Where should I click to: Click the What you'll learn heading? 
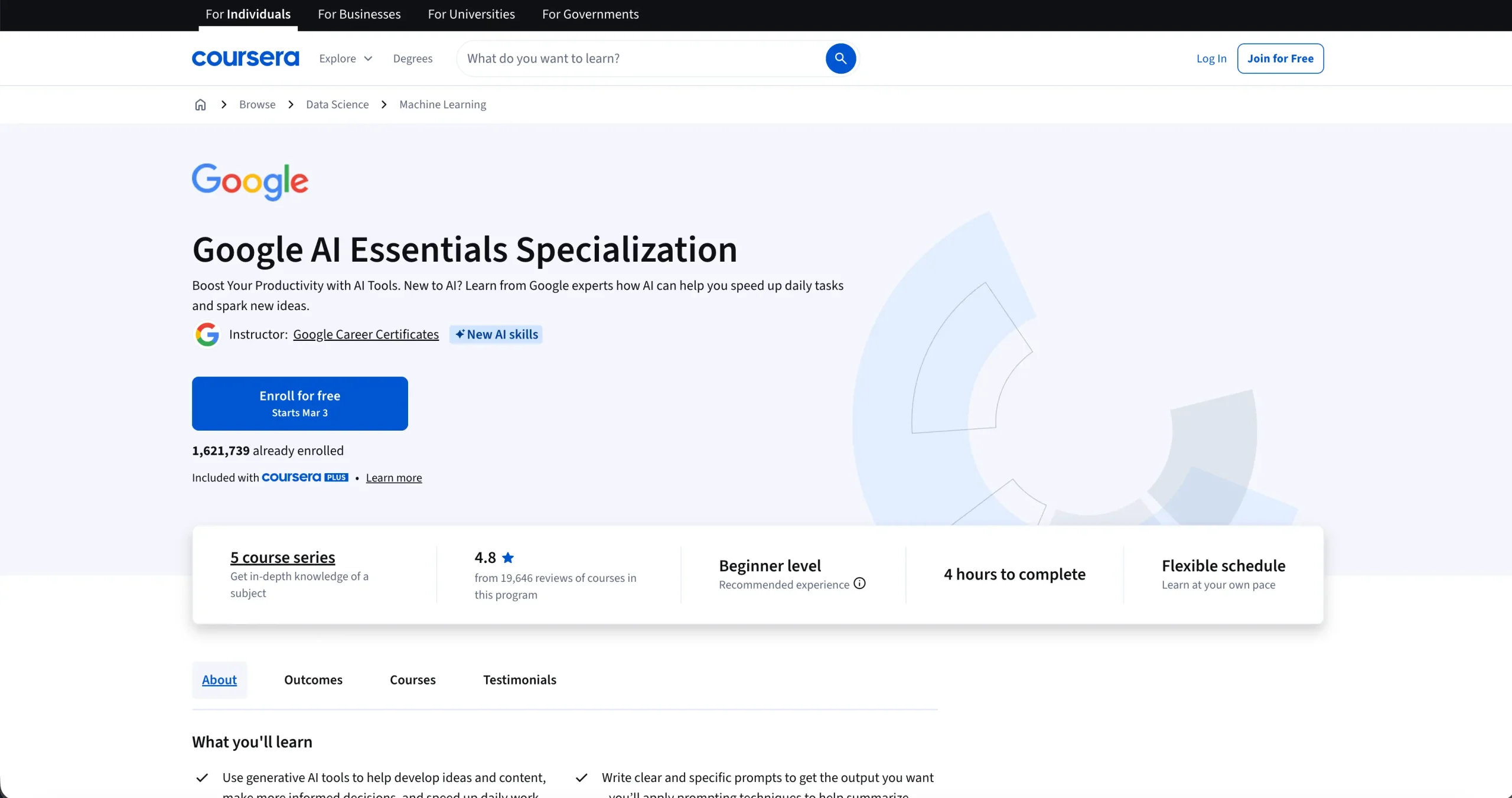click(x=252, y=742)
